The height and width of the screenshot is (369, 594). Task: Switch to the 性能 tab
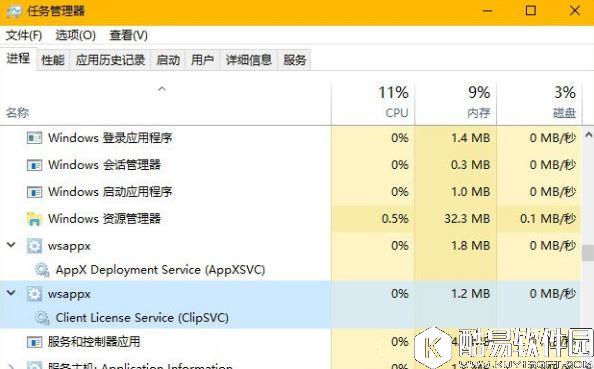tap(53, 60)
